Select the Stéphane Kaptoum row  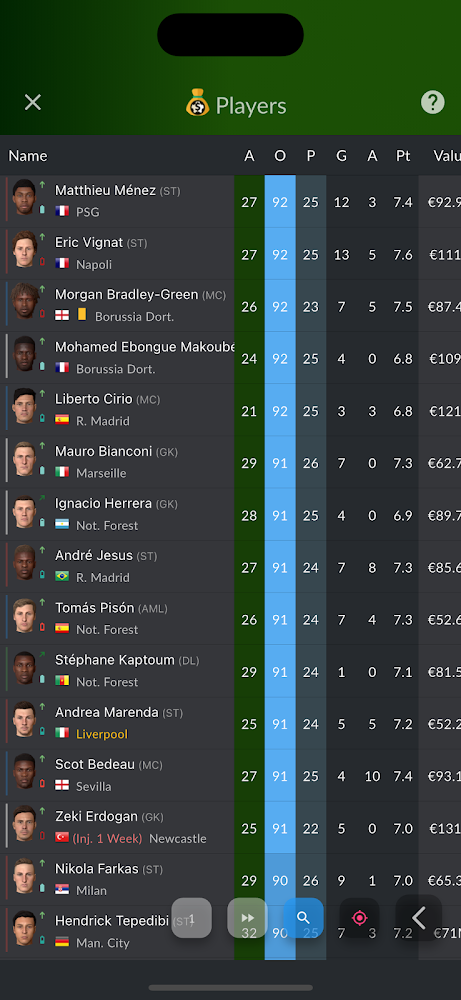[x=230, y=672]
